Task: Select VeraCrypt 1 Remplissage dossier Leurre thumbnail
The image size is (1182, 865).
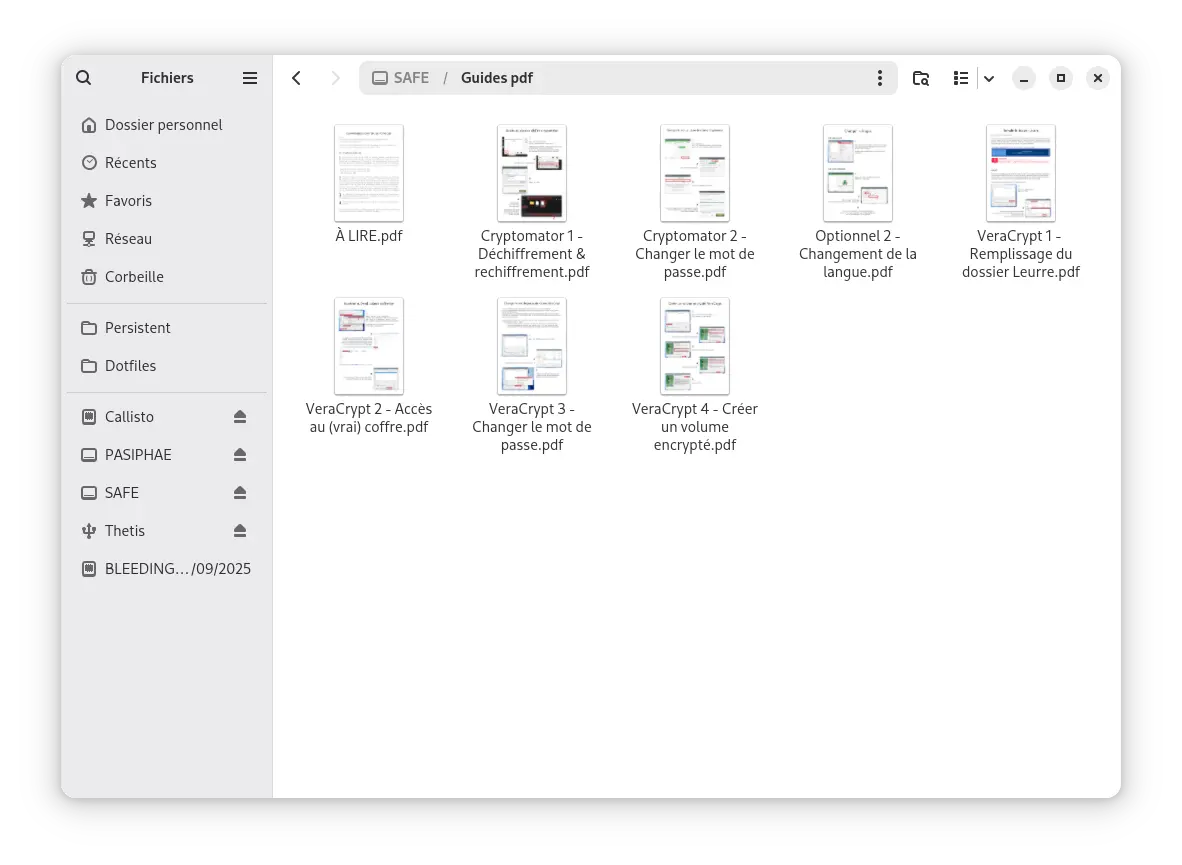Action: (x=1021, y=173)
